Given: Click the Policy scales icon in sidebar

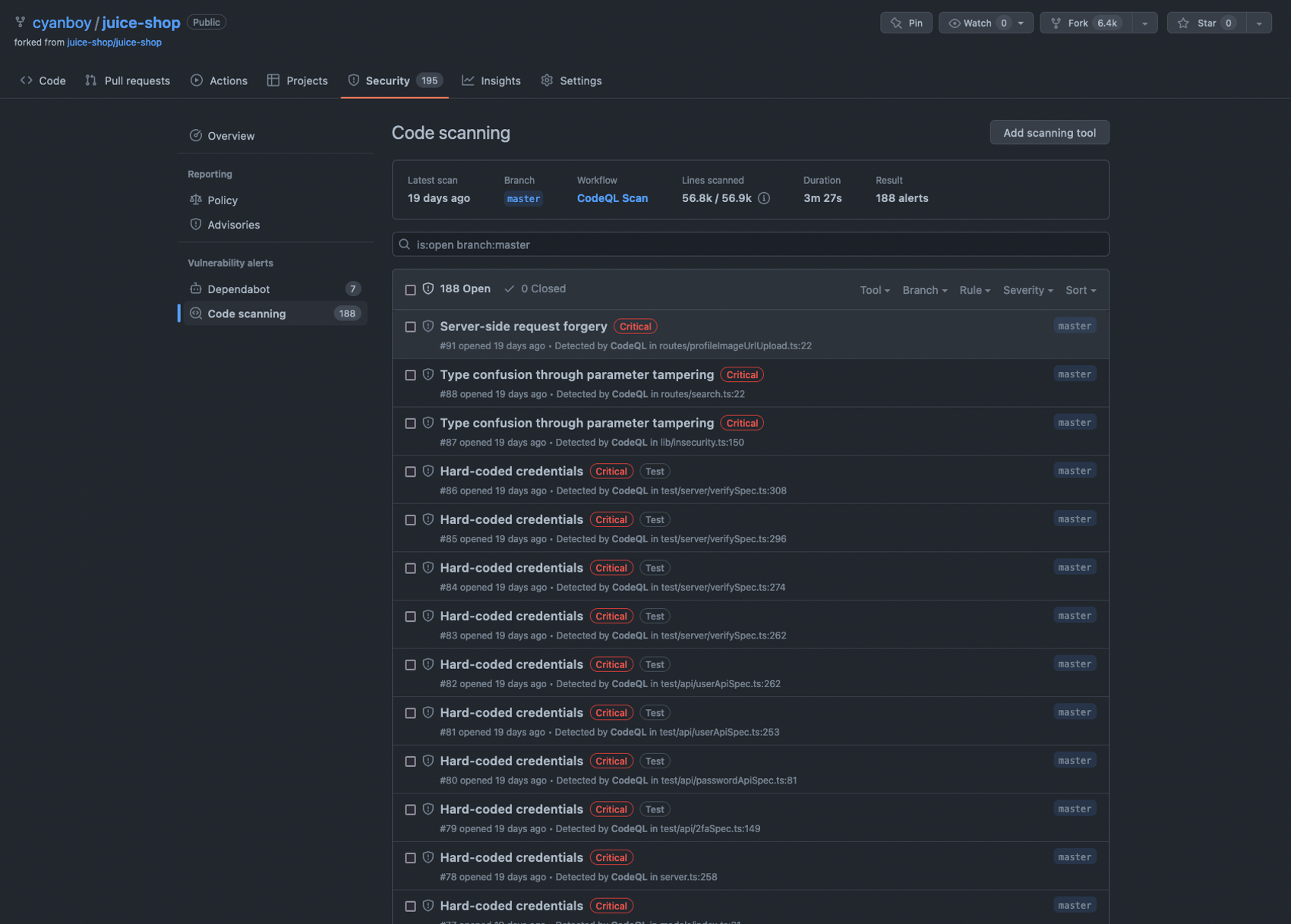Looking at the screenshot, I should pos(196,200).
